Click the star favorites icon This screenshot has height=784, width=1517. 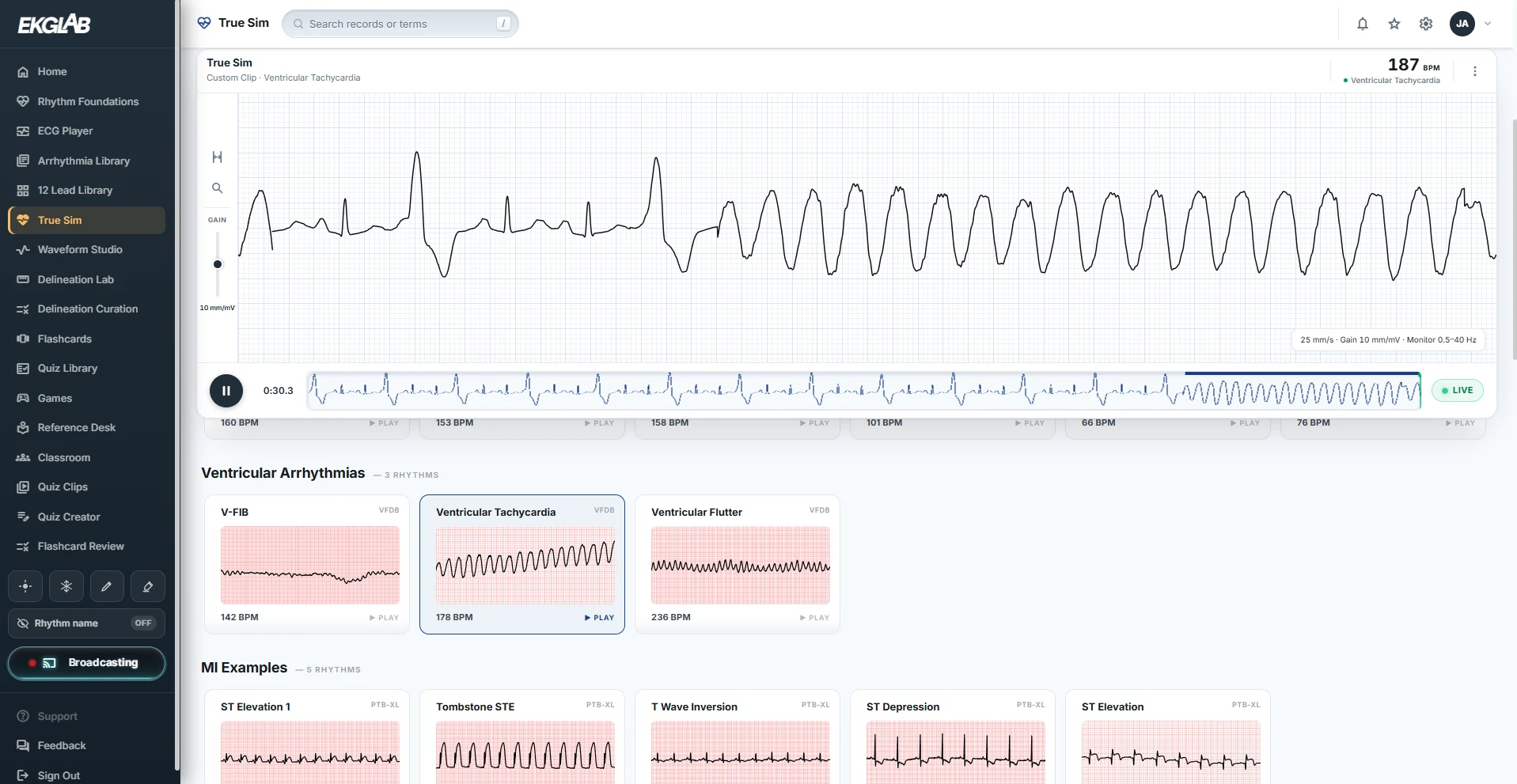(1394, 24)
